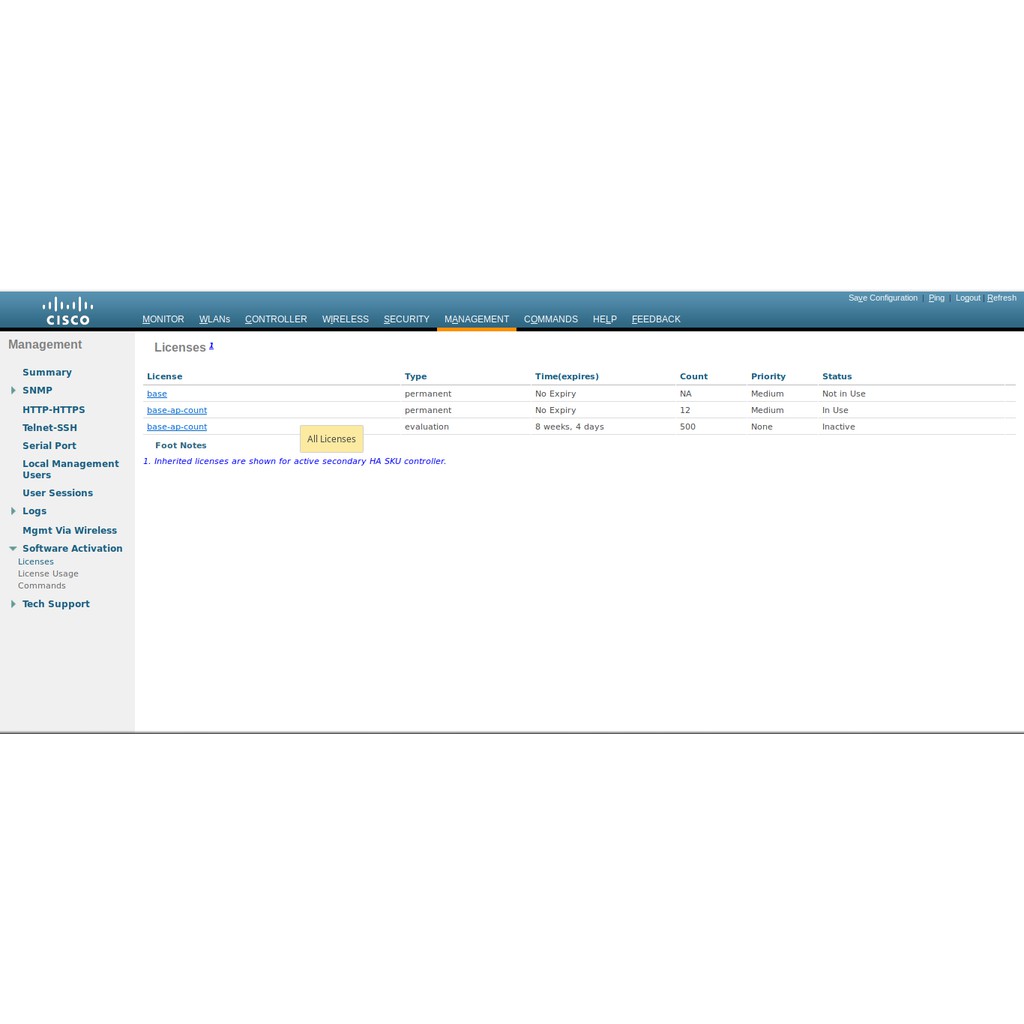Open the evaluation base-ap-count license

[x=177, y=427]
